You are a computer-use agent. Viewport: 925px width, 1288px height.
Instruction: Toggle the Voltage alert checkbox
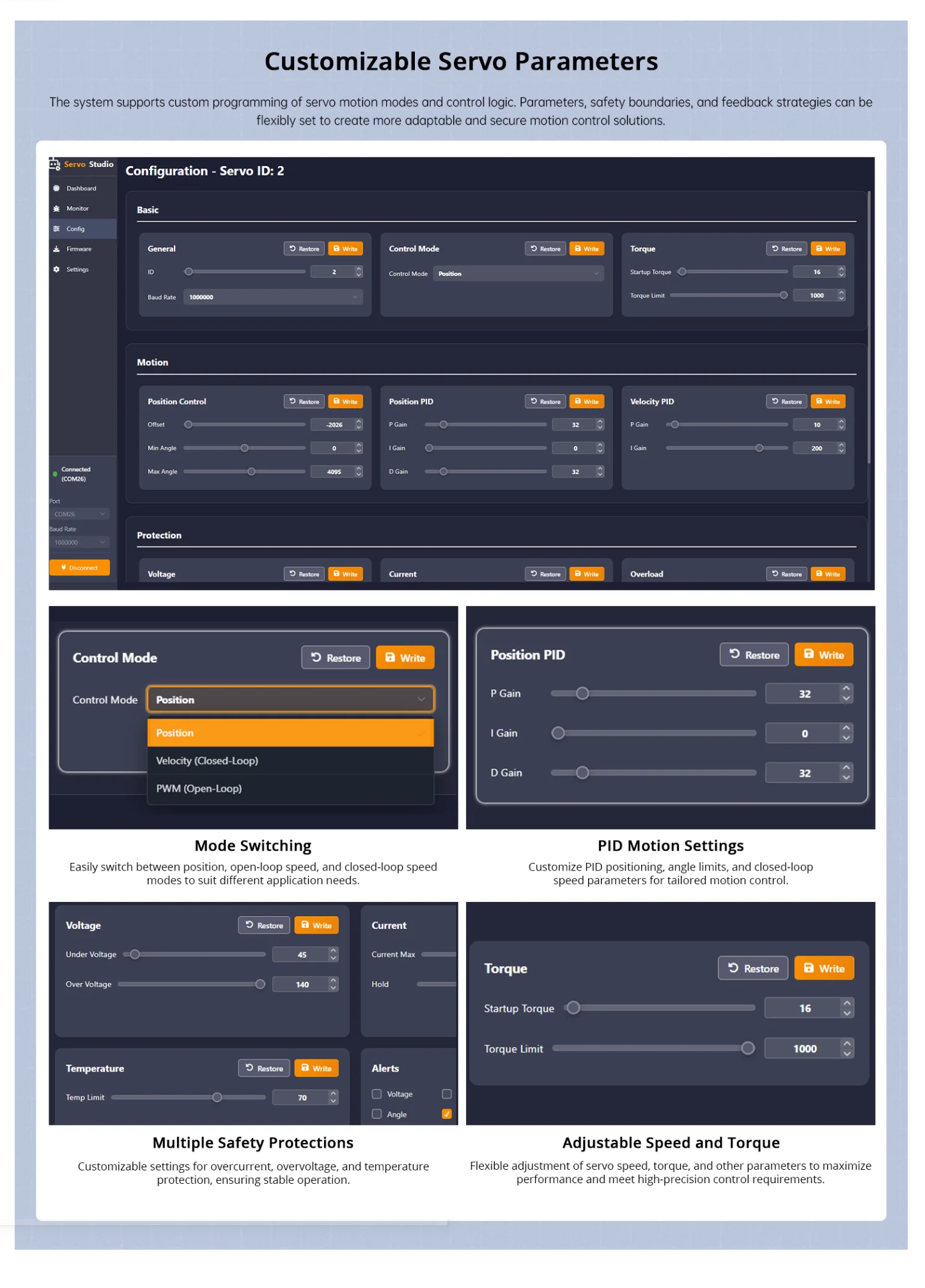point(377,1095)
